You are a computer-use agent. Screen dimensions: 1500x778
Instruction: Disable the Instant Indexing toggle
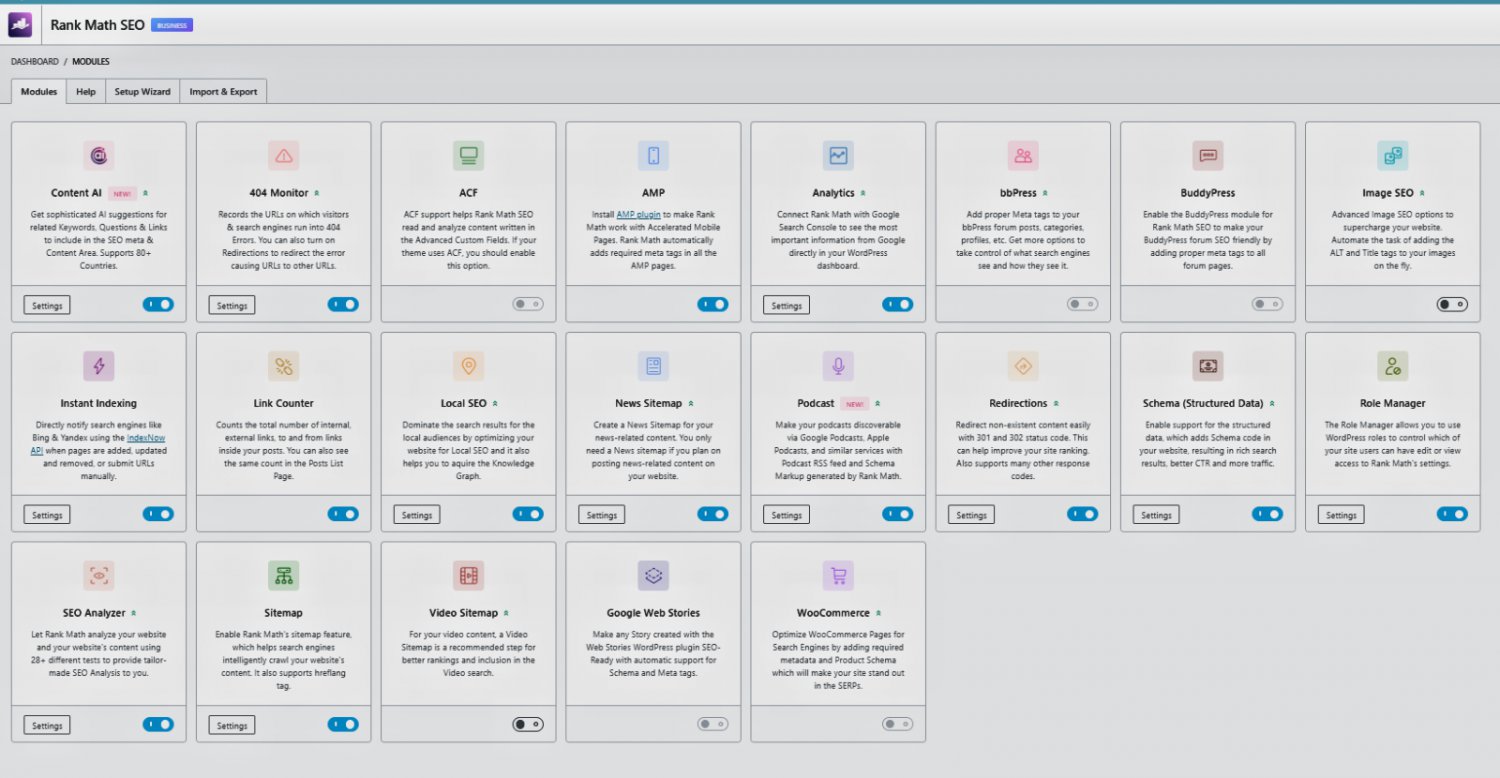158,514
